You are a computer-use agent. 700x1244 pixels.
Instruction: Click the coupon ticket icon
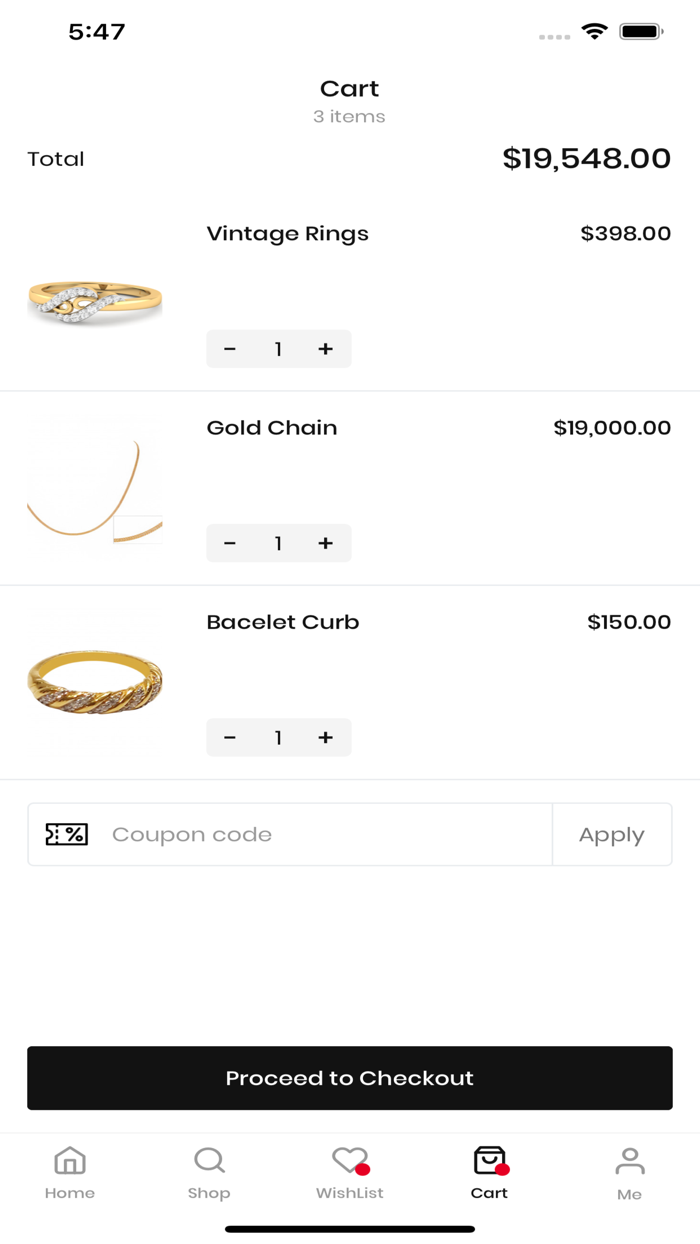click(x=68, y=834)
